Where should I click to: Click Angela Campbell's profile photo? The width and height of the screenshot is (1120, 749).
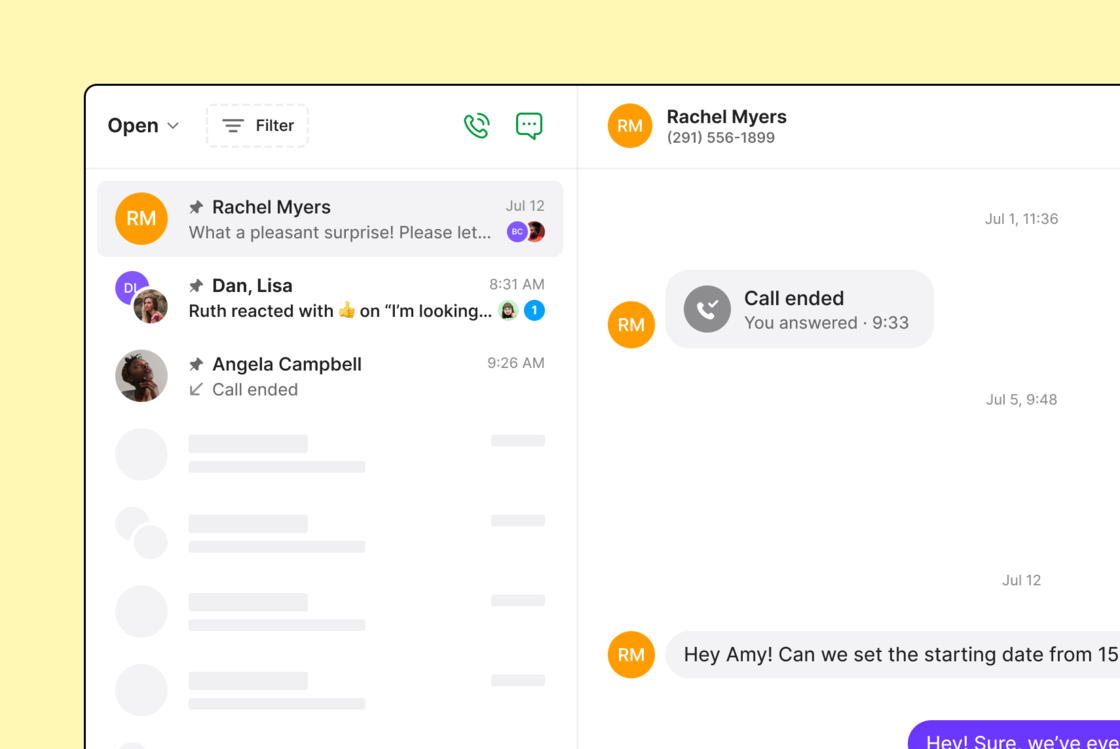(141, 376)
